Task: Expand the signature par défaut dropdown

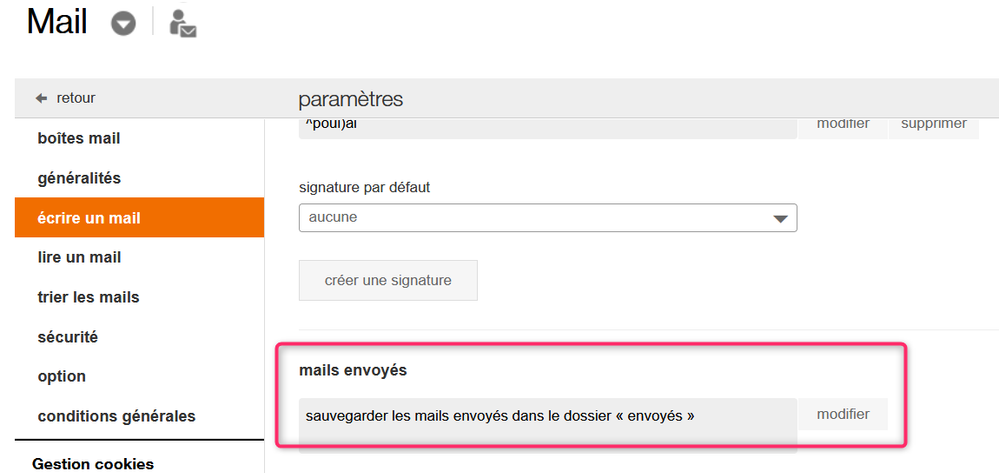Action: click(548, 217)
